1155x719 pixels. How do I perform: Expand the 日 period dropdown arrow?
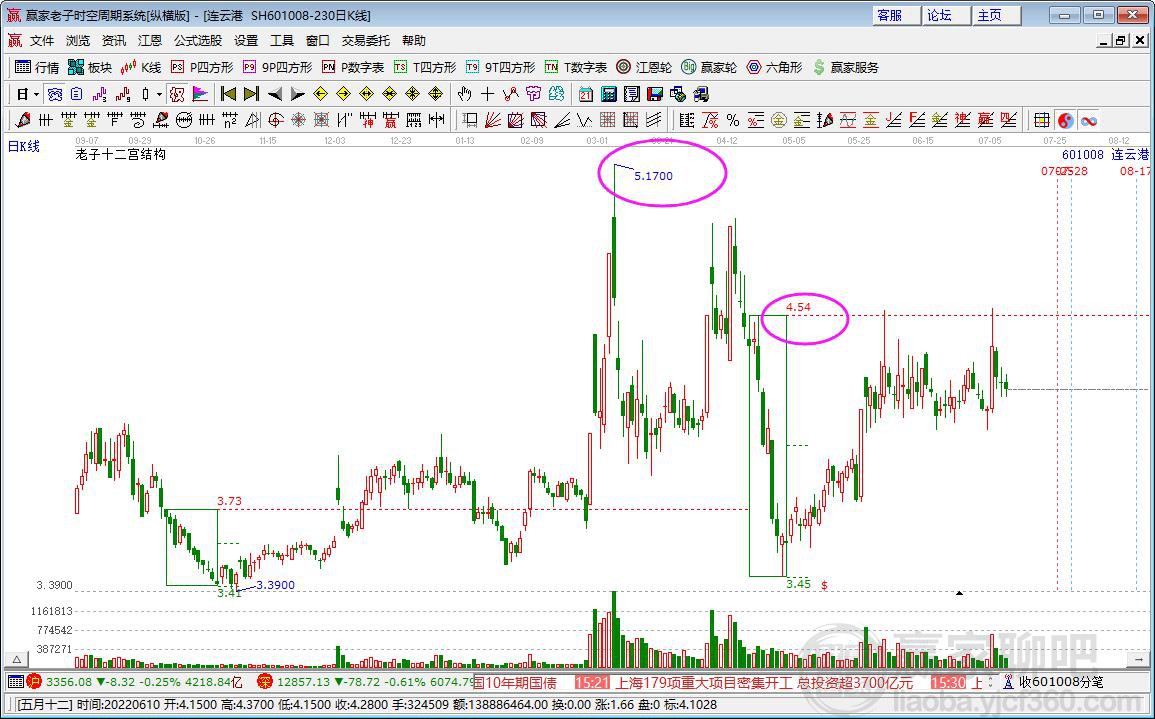coord(36,94)
